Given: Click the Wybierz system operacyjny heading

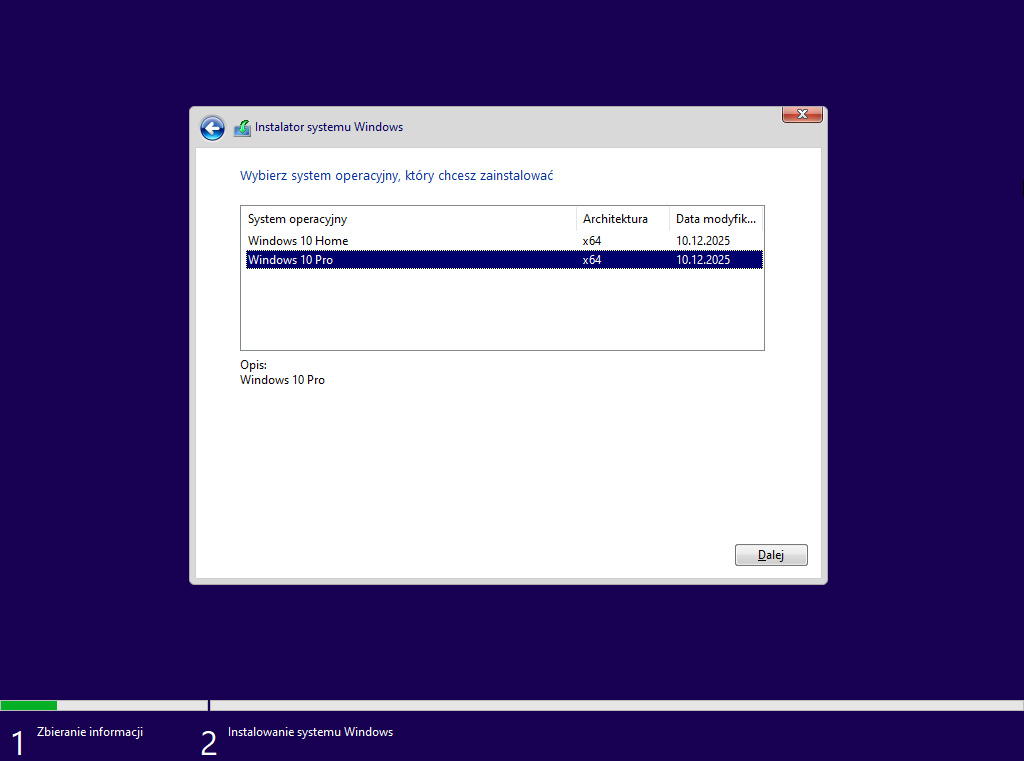Looking at the screenshot, I should click(397, 176).
